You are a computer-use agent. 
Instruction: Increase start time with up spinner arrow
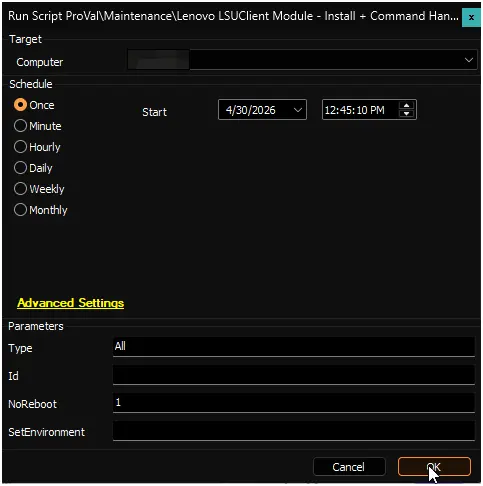[406, 106]
